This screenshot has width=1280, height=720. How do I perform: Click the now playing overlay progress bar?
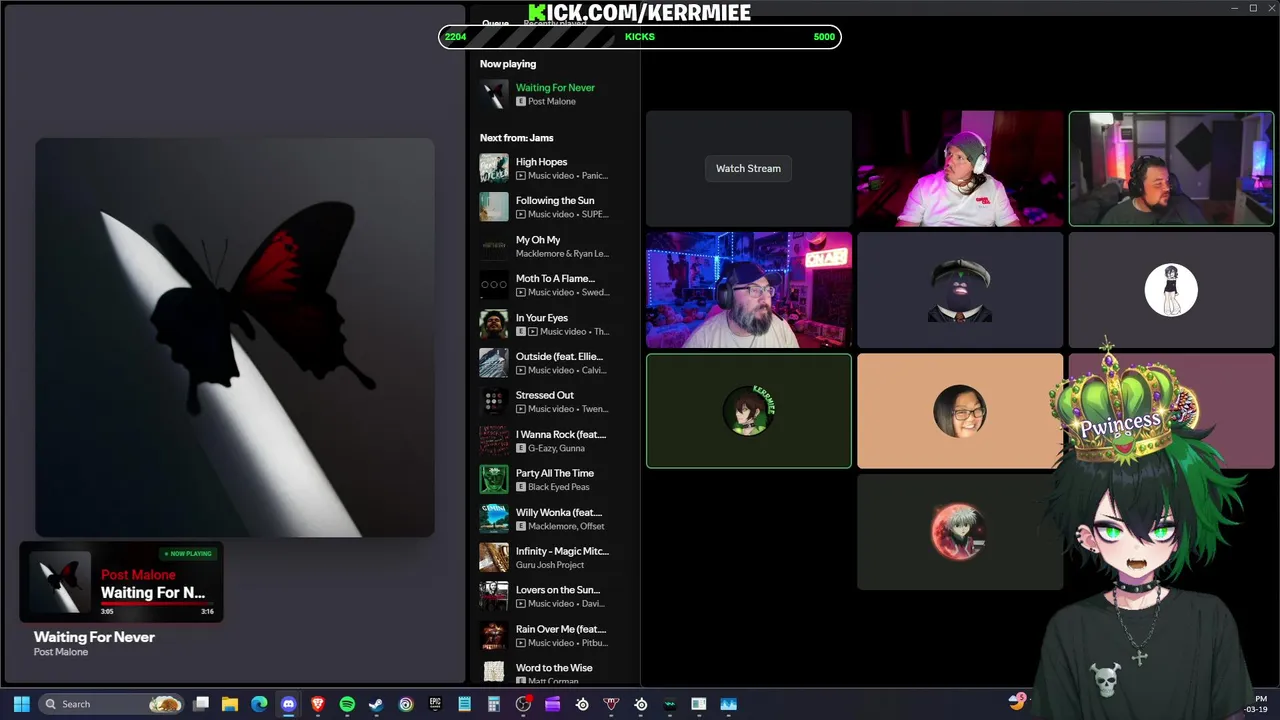coord(158,603)
